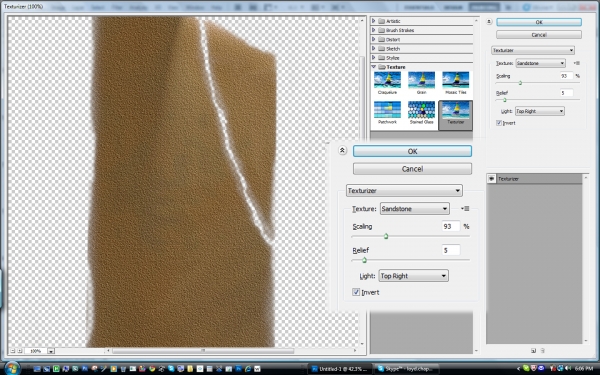Click the small original Cancel button beside filter list
This screenshot has height=375, width=600.
pyautogui.click(x=539, y=35)
